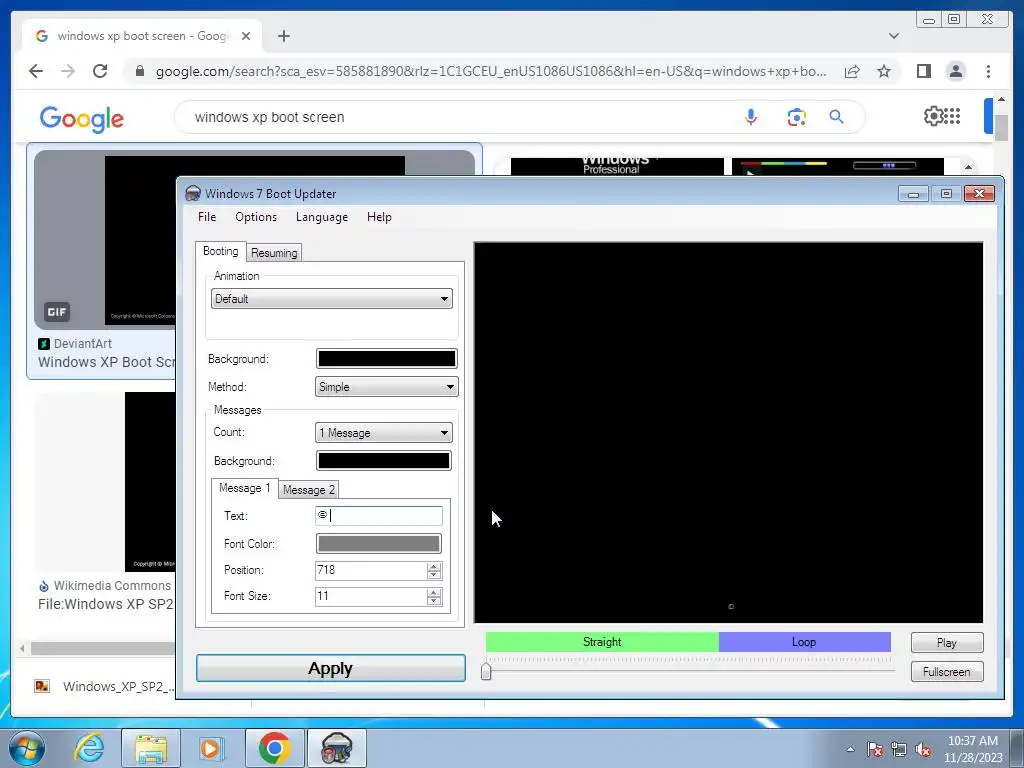Click the green Straight segment

point(602,642)
